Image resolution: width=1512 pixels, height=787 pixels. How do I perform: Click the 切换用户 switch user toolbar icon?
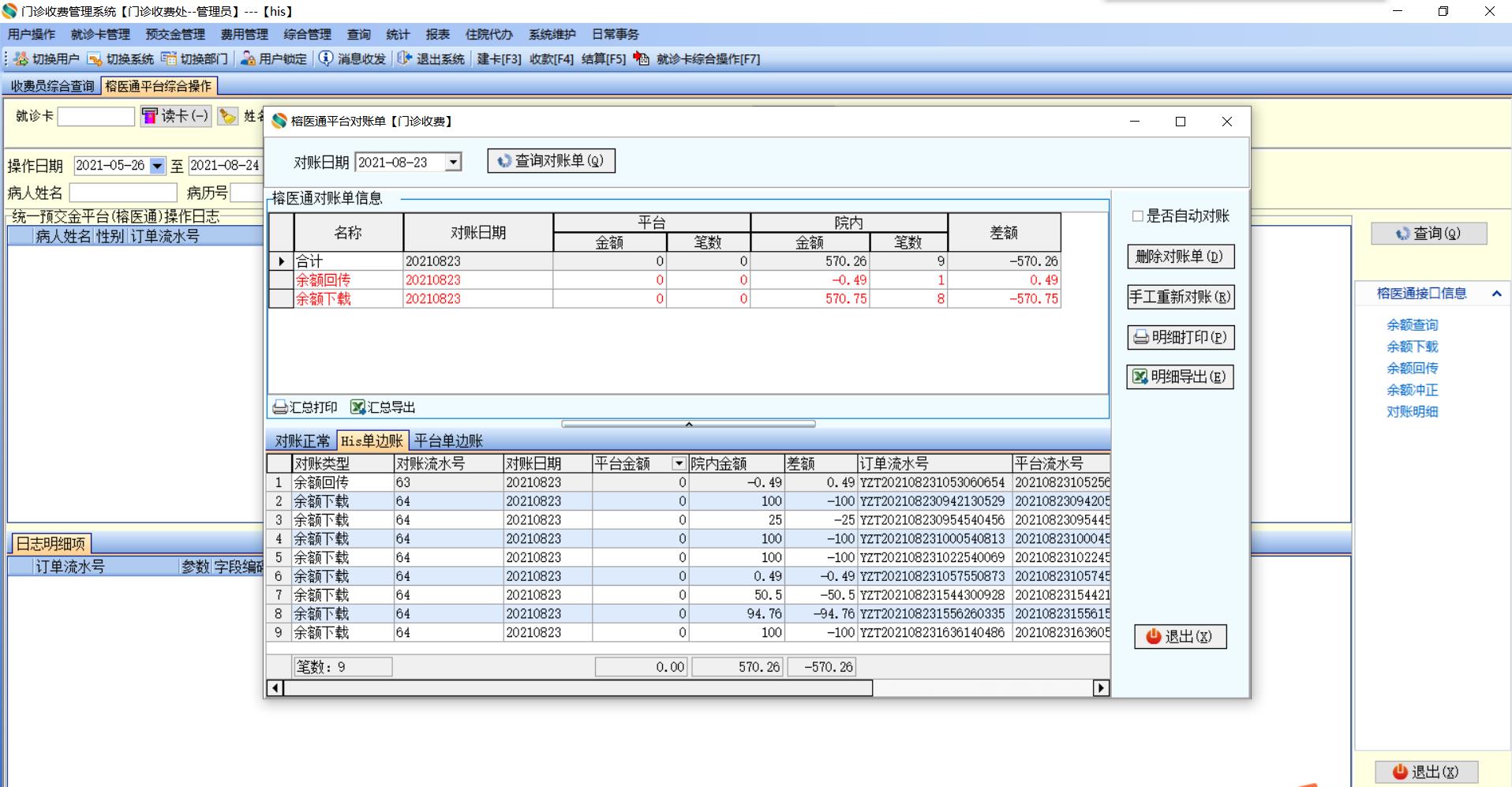21,59
